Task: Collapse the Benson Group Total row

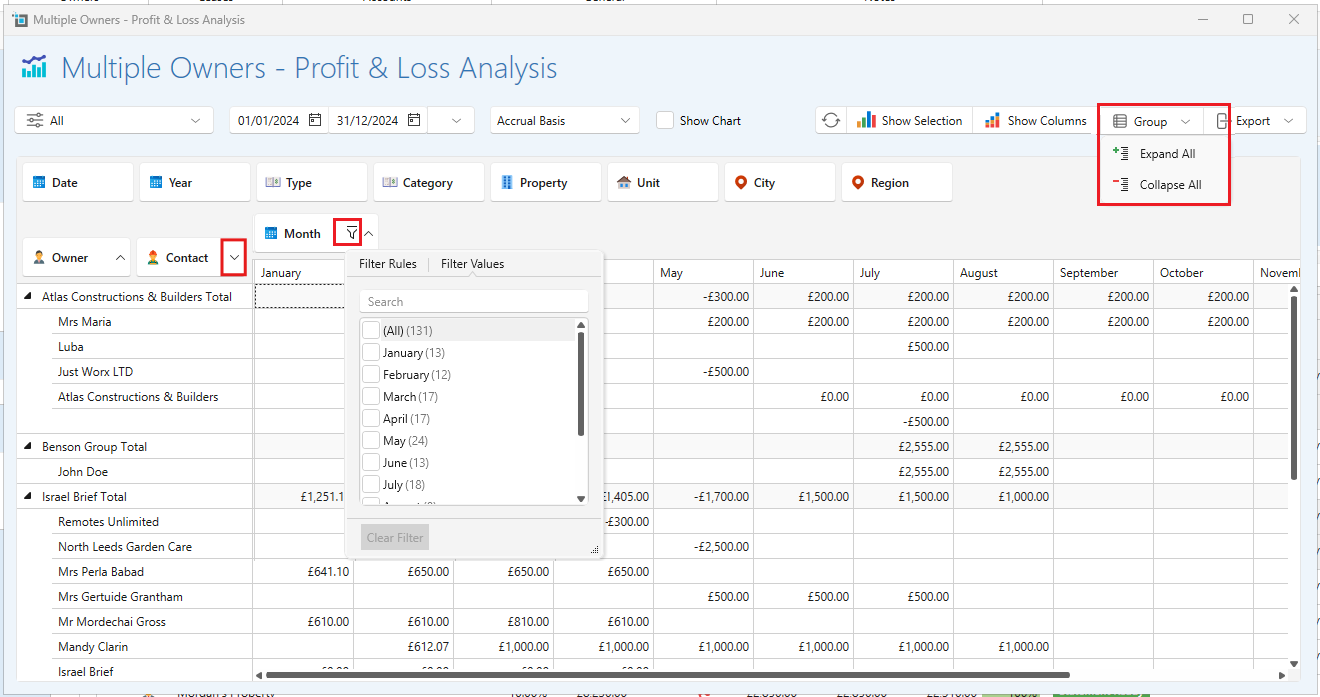Action: coord(29,447)
